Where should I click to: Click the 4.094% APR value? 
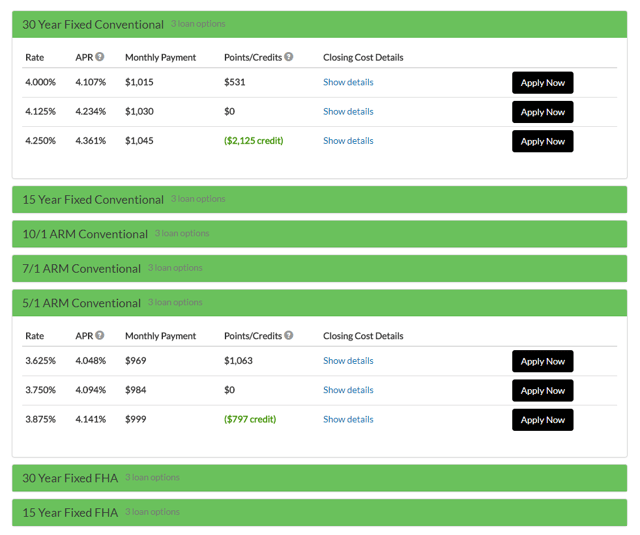pyautogui.click(x=91, y=390)
